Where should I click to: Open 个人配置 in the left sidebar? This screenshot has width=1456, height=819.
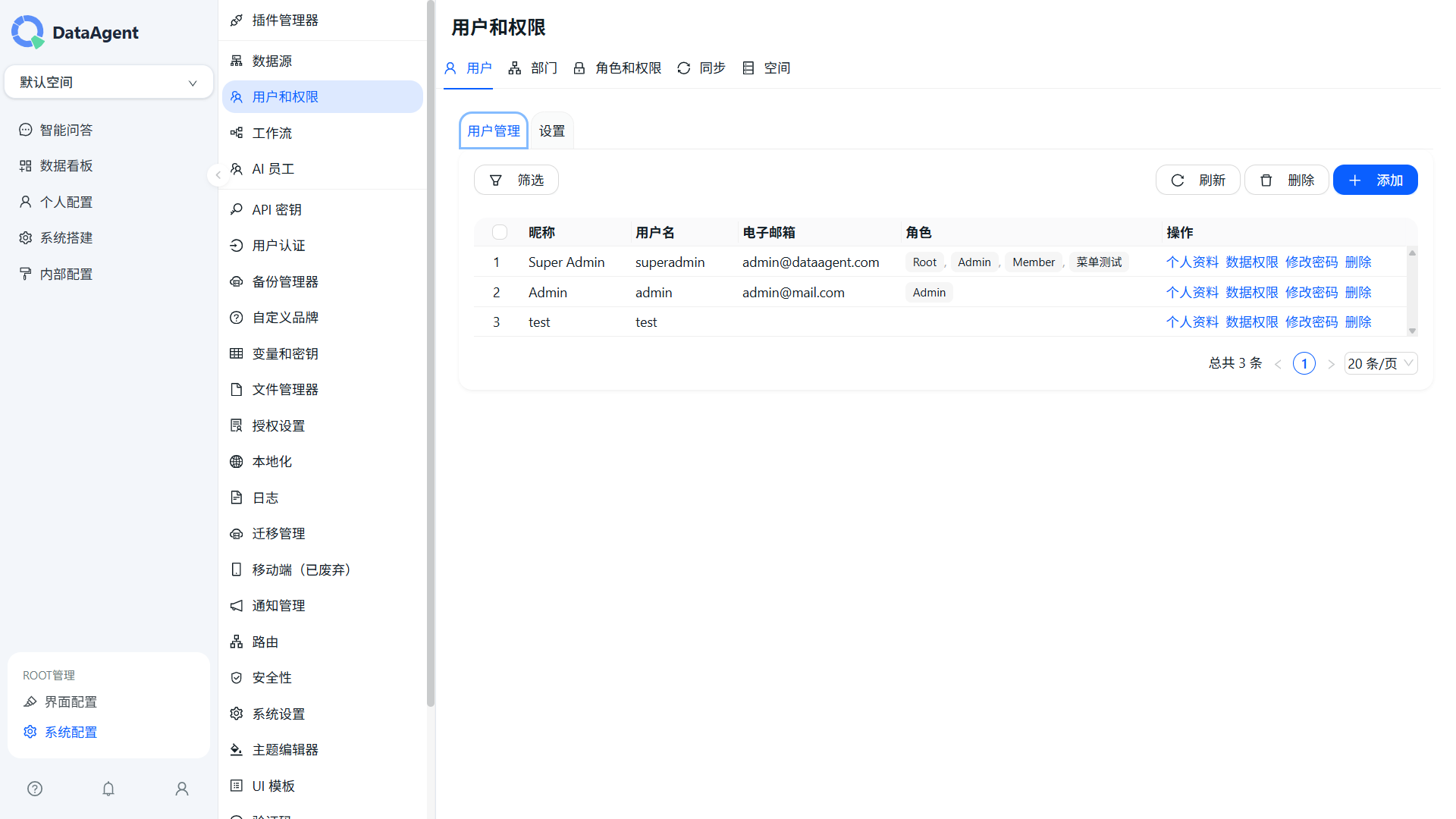pos(67,202)
